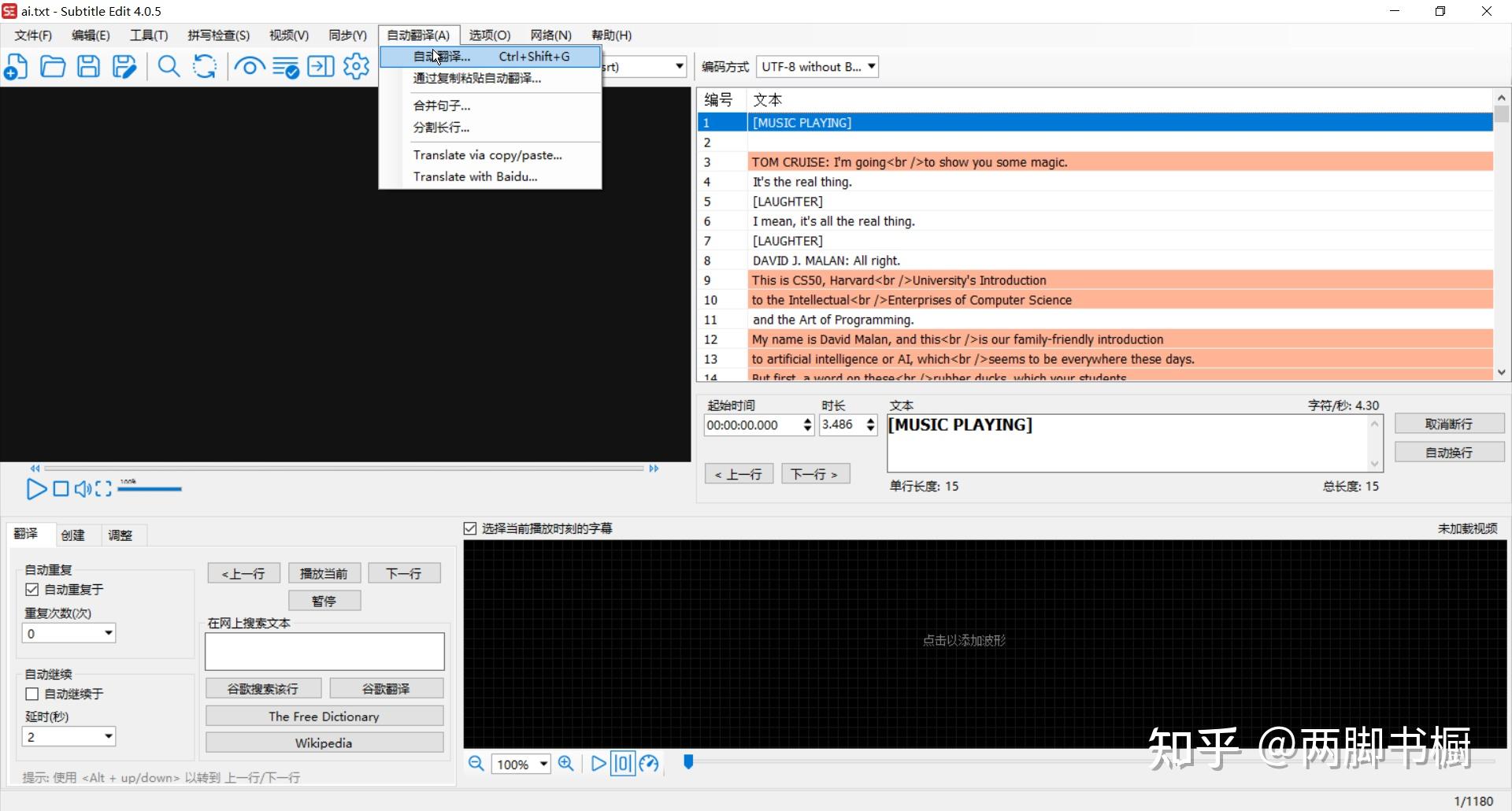Click the Wikipedia button

[x=324, y=742]
